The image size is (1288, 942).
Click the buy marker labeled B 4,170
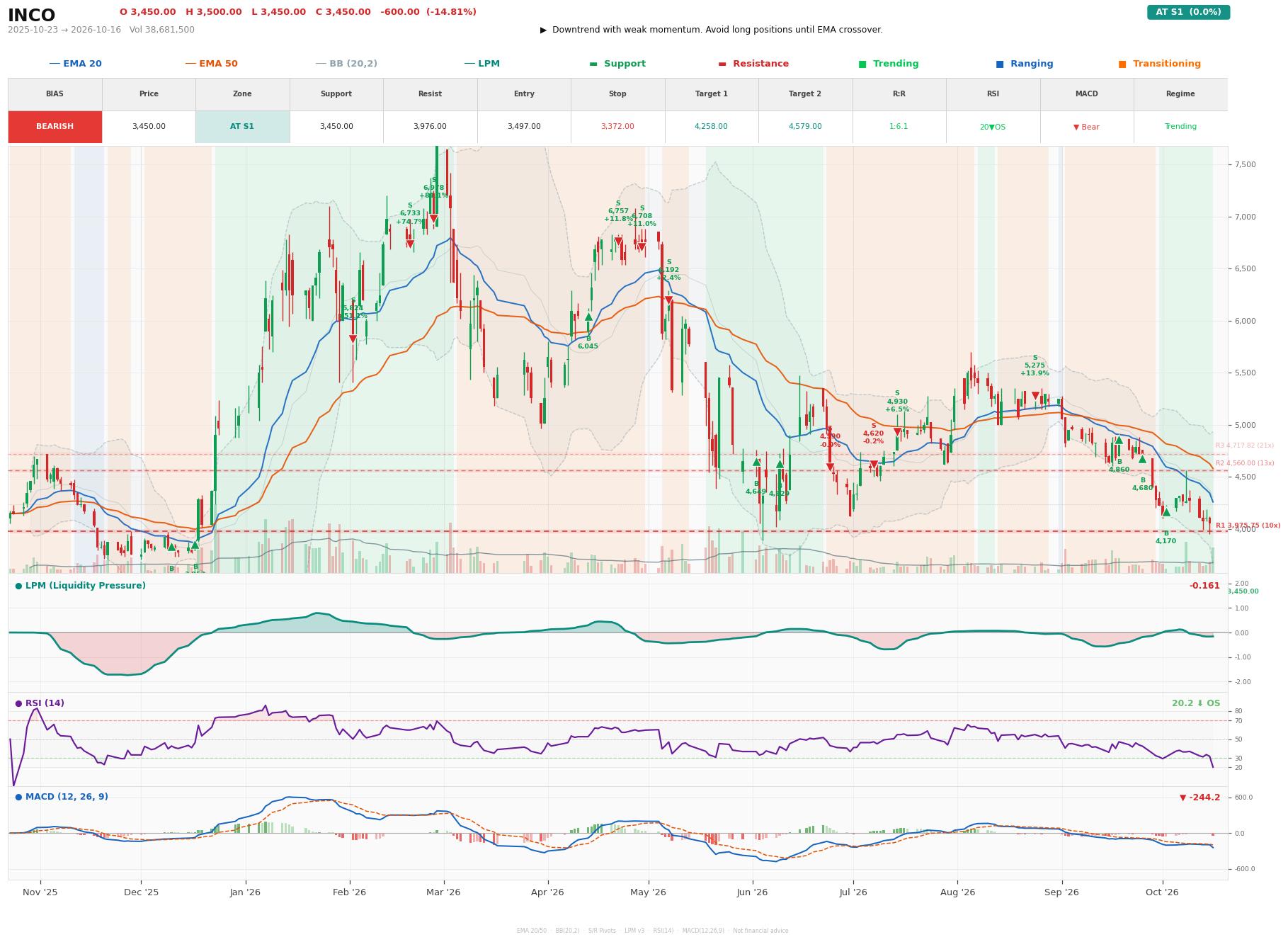(1166, 512)
